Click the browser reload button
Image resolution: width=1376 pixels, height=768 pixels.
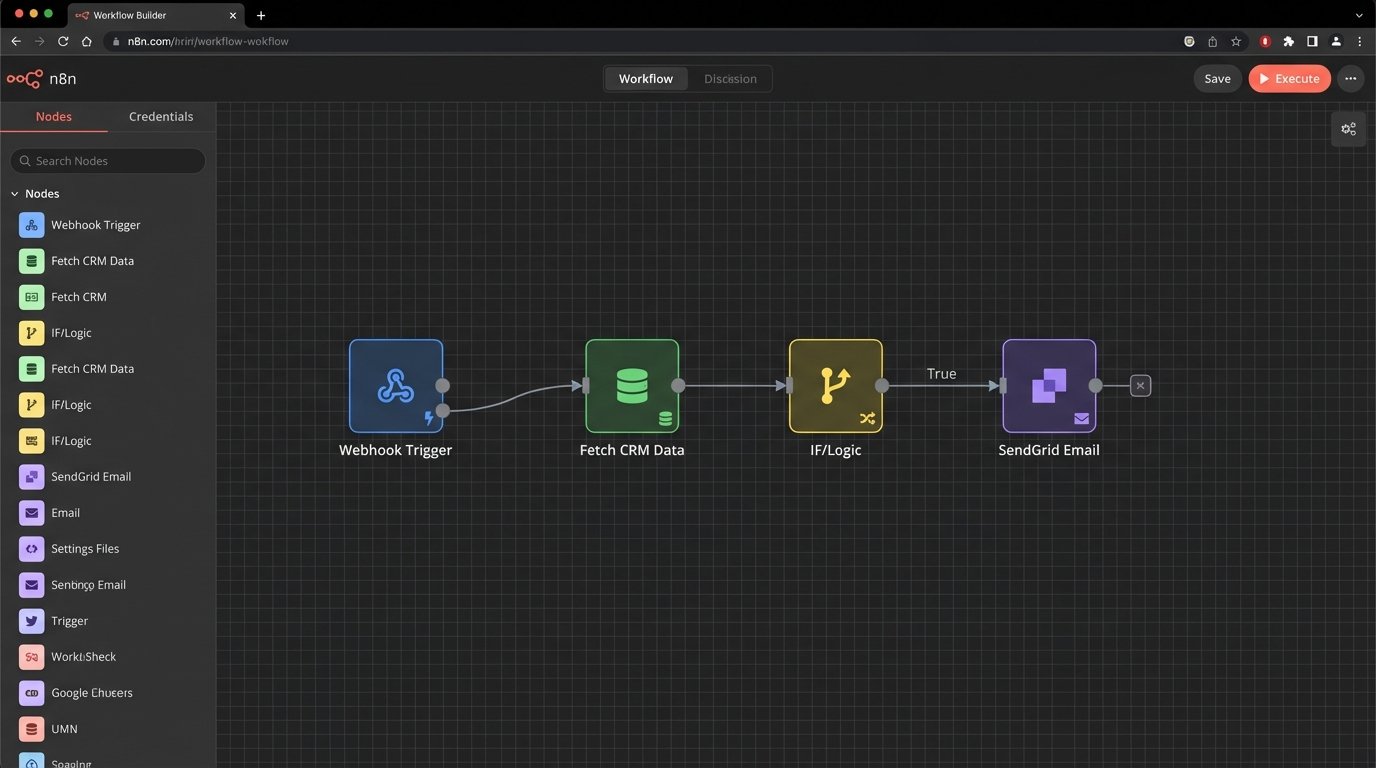(63, 42)
